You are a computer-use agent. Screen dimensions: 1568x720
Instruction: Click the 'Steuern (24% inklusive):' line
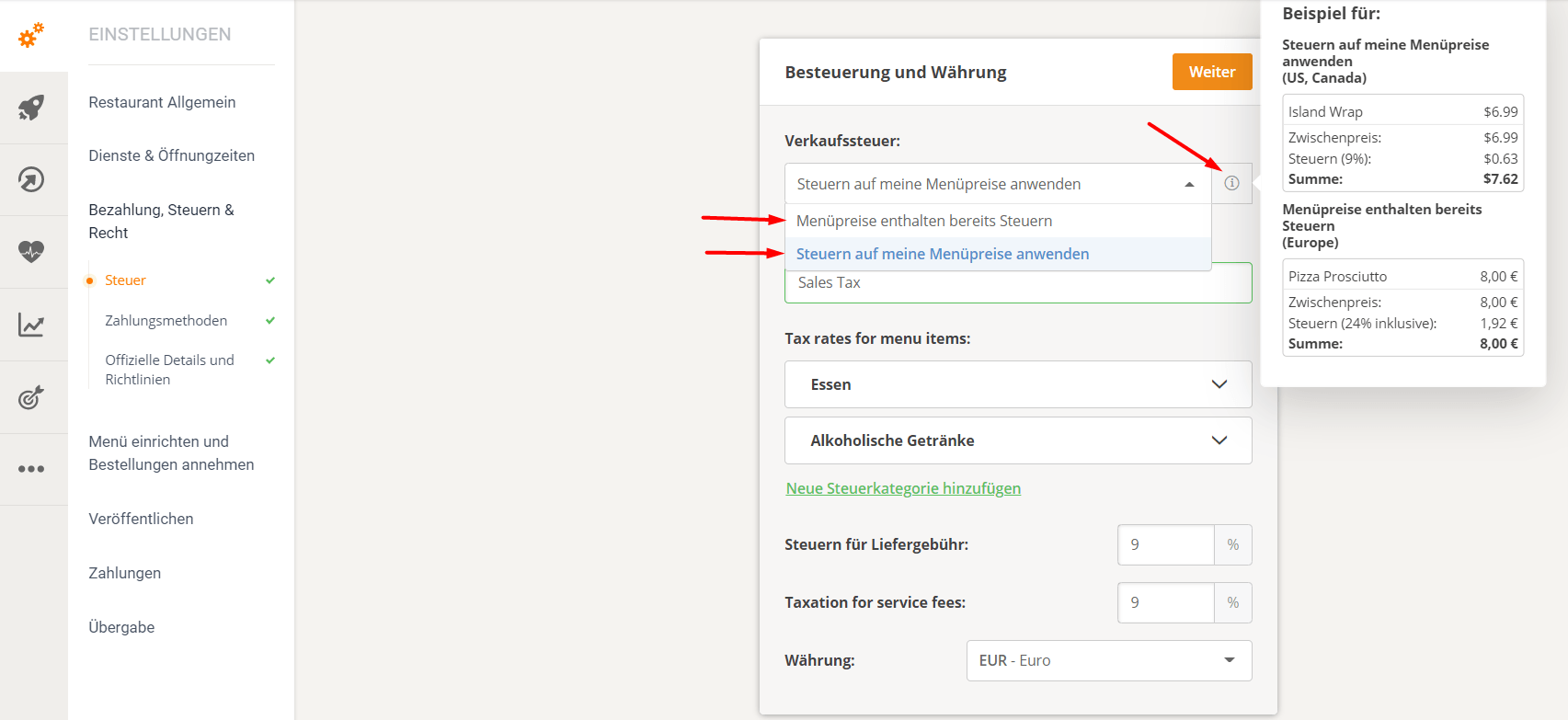pos(1362,323)
